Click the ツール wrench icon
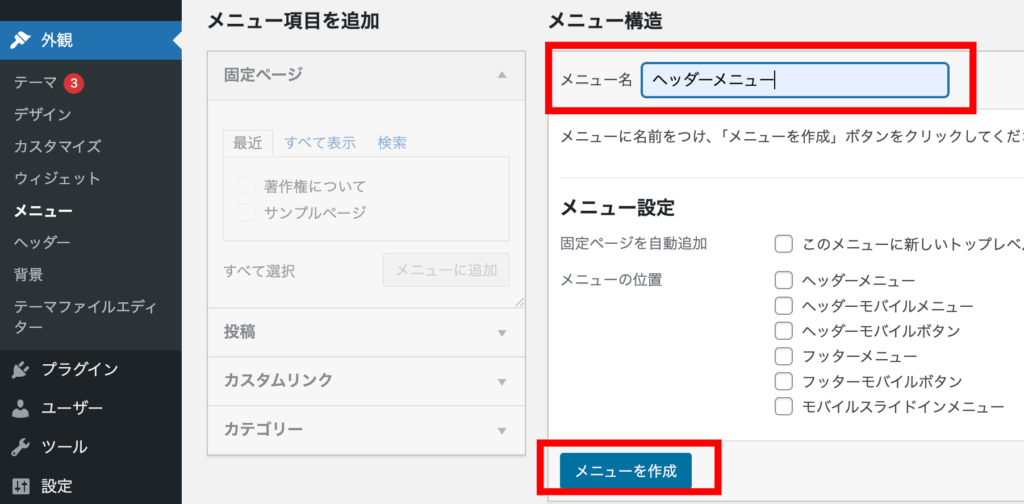The image size is (1024, 504). tap(19, 447)
